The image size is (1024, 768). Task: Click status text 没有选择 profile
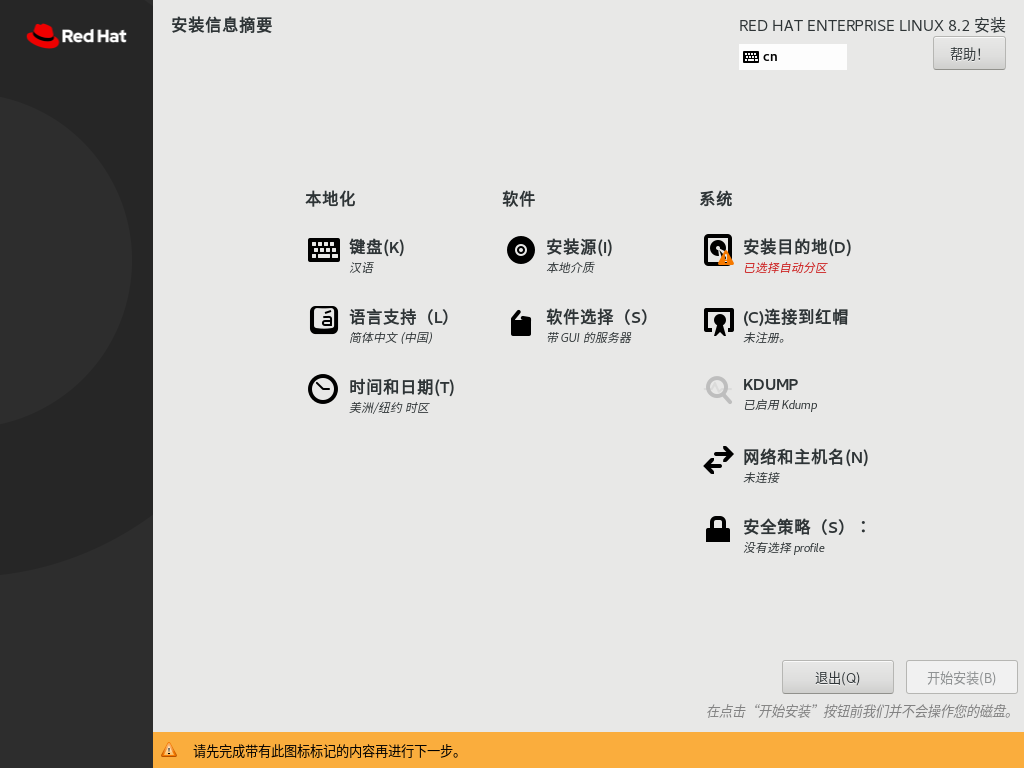(784, 548)
